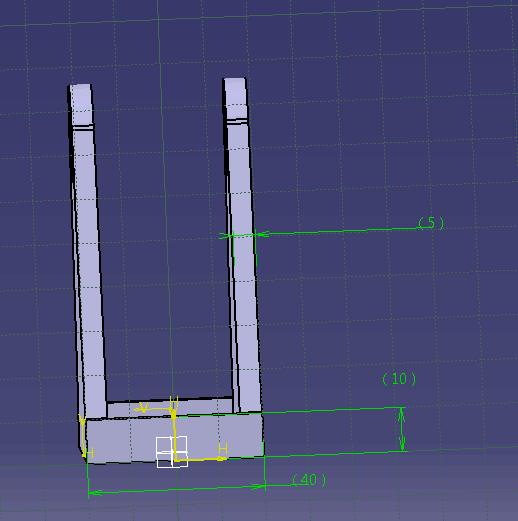Select the (10) height dimension label
Image resolution: width=518 pixels, height=521 pixels.
[399, 379]
